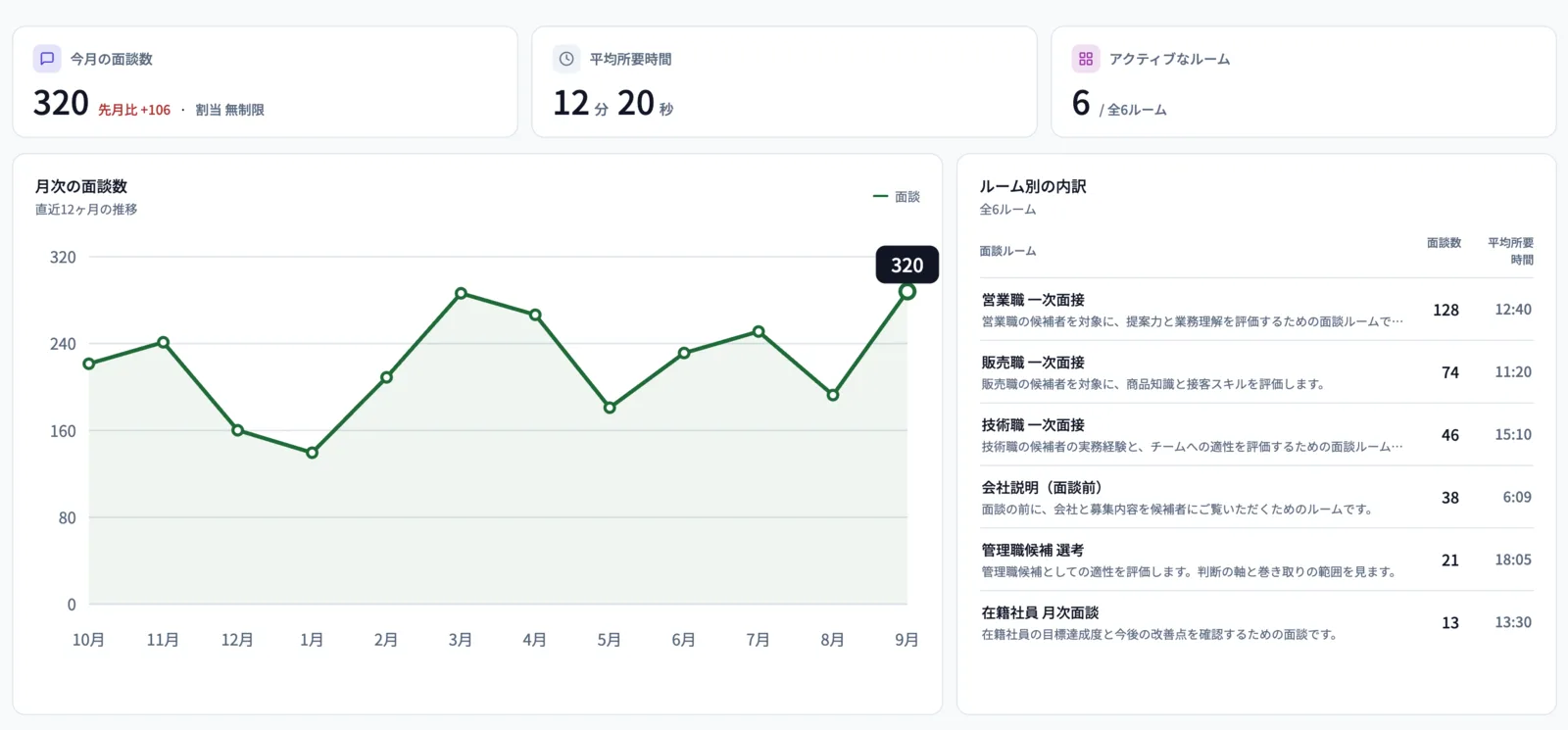Image resolution: width=1568 pixels, height=730 pixels.
Task: Click the value 13 in the table
Action: tap(1450, 623)
